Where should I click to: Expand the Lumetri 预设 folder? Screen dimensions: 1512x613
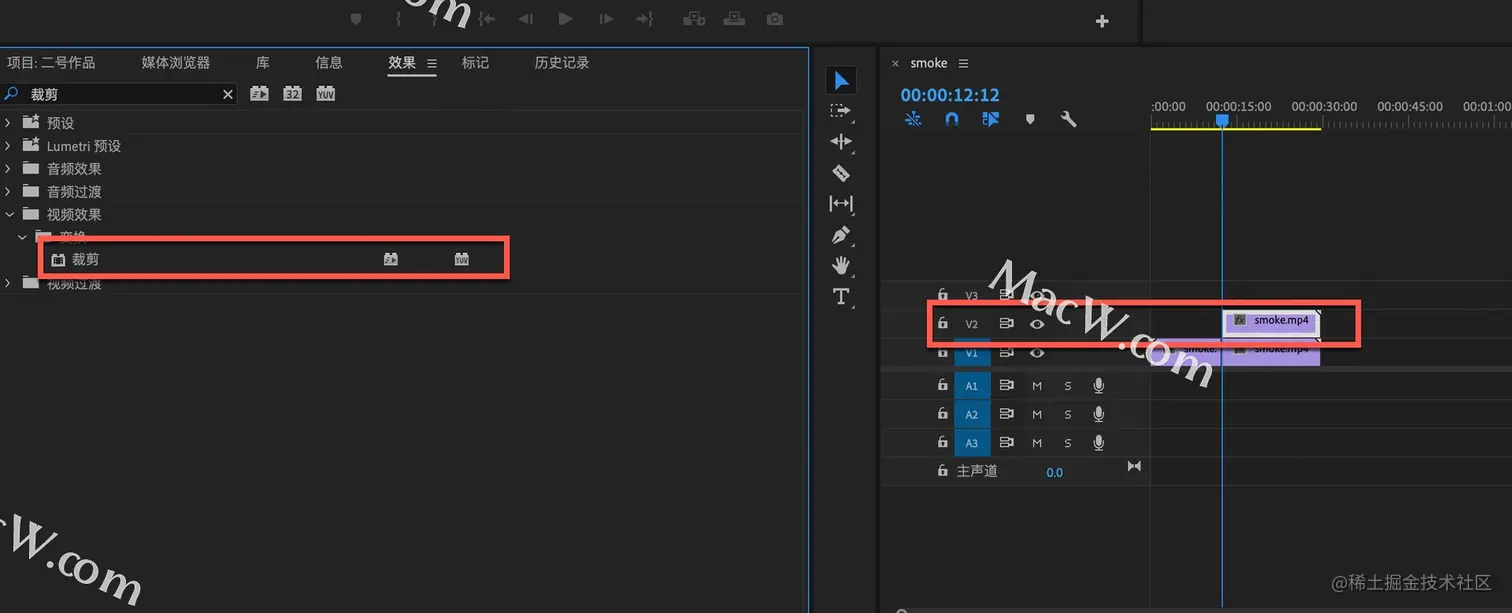[8, 146]
